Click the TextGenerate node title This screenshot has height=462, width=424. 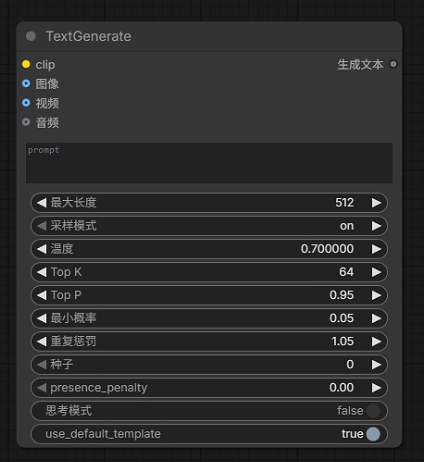pos(88,36)
